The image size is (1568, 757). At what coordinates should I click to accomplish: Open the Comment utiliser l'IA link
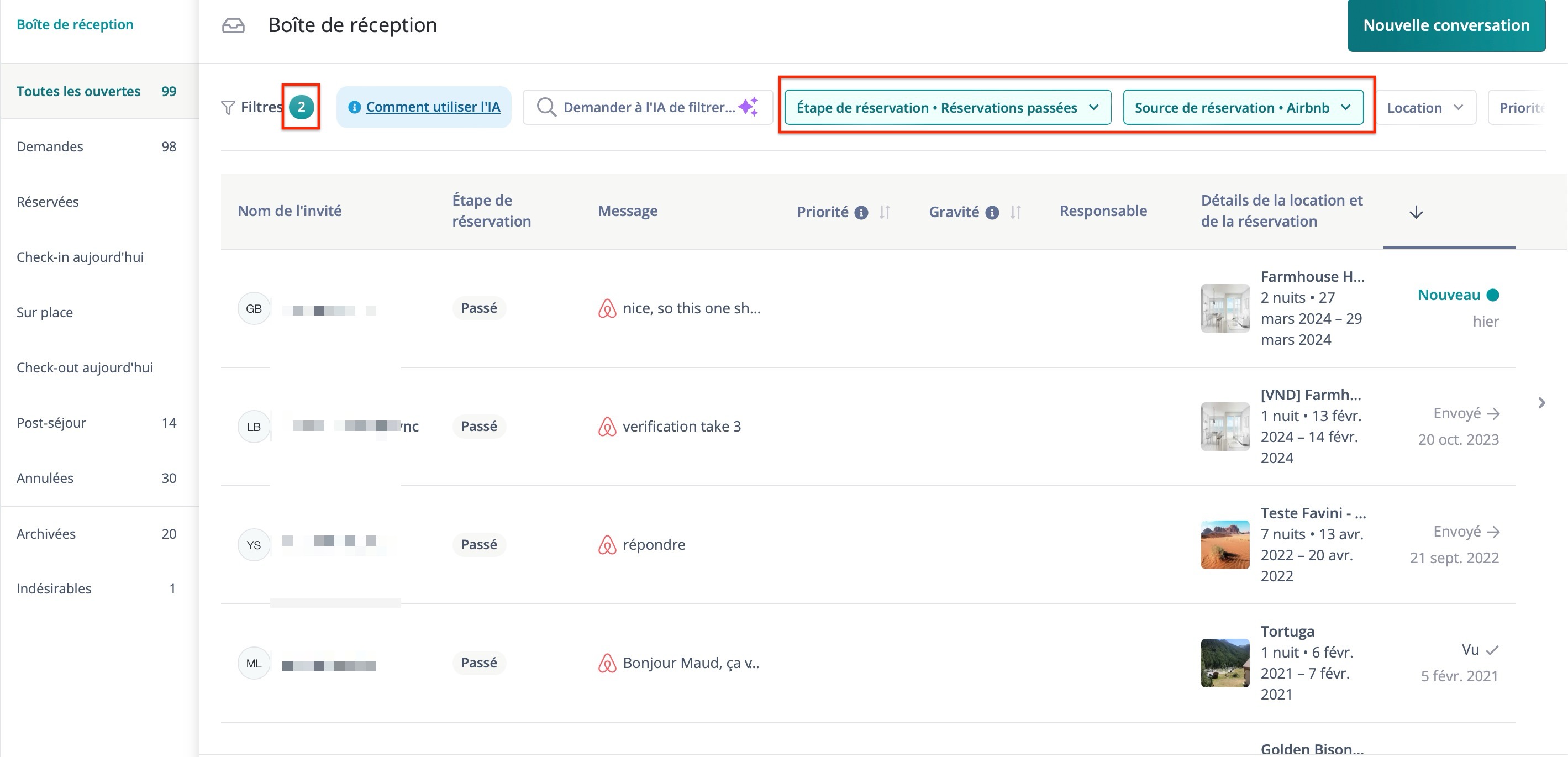(x=433, y=107)
